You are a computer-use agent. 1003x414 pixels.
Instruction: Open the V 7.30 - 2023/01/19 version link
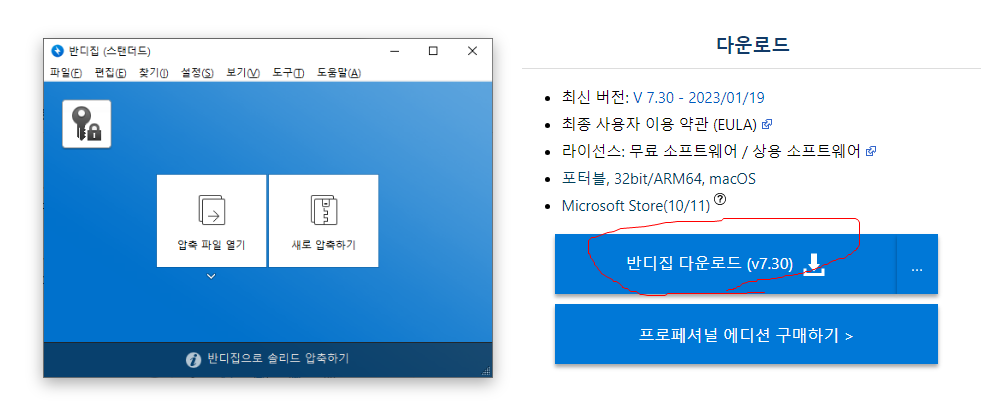click(699, 98)
